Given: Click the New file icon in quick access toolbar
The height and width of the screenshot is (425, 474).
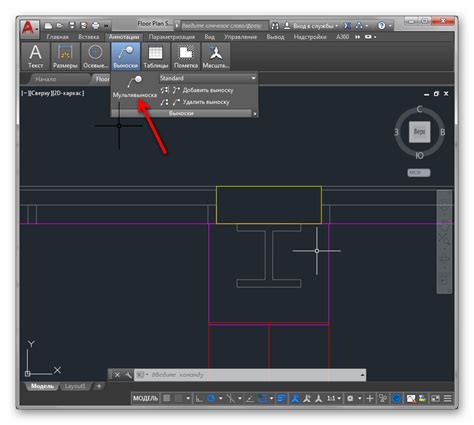Looking at the screenshot, I should 49,25.
